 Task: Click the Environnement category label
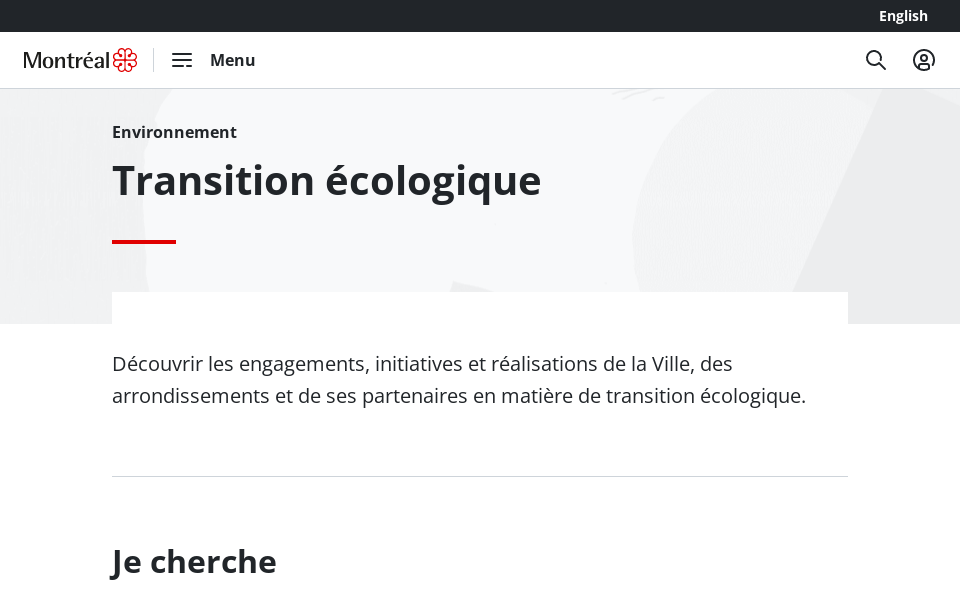(x=174, y=132)
